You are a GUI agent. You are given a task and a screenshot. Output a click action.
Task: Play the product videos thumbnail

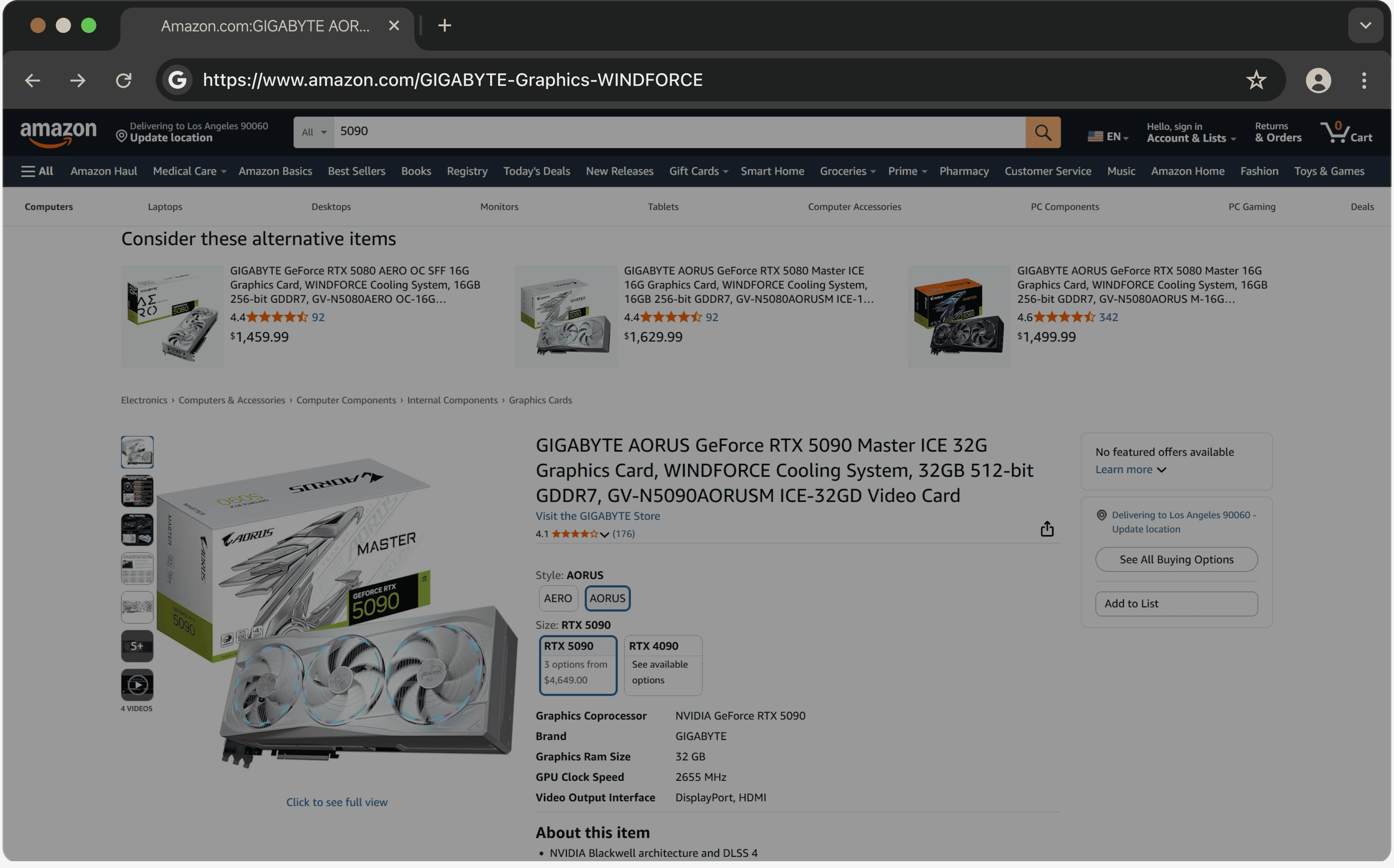(x=137, y=684)
